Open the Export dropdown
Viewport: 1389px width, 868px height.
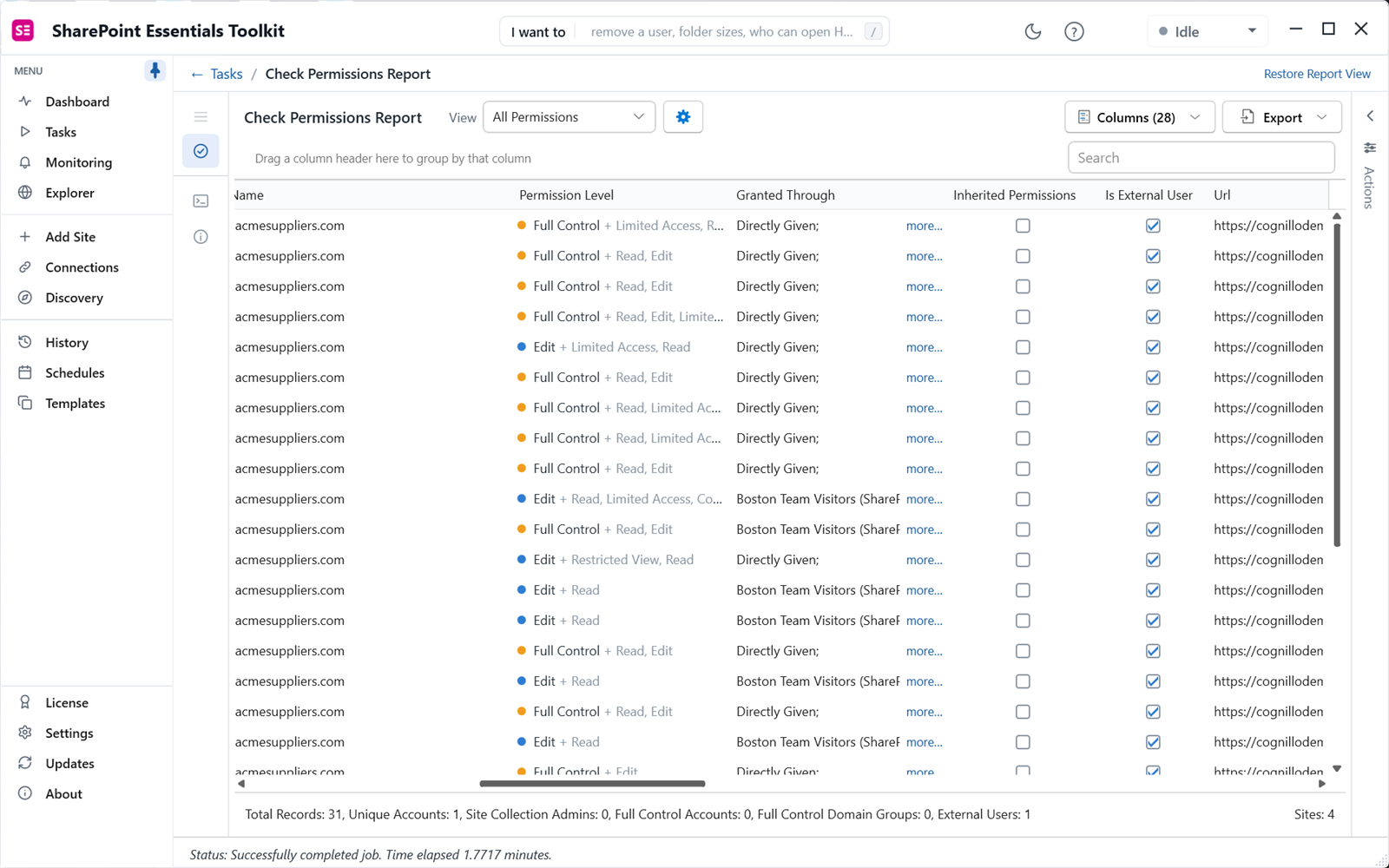pyautogui.click(x=1282, y=117)
